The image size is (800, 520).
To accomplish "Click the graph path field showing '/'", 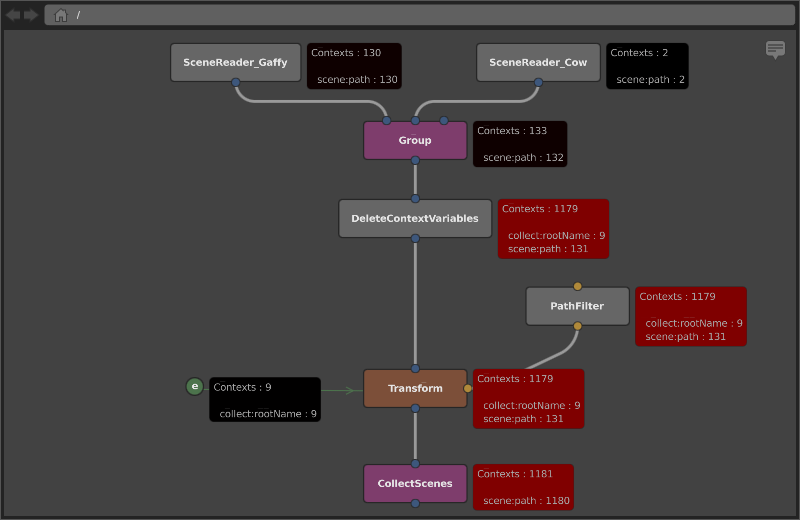I will 419,15.
